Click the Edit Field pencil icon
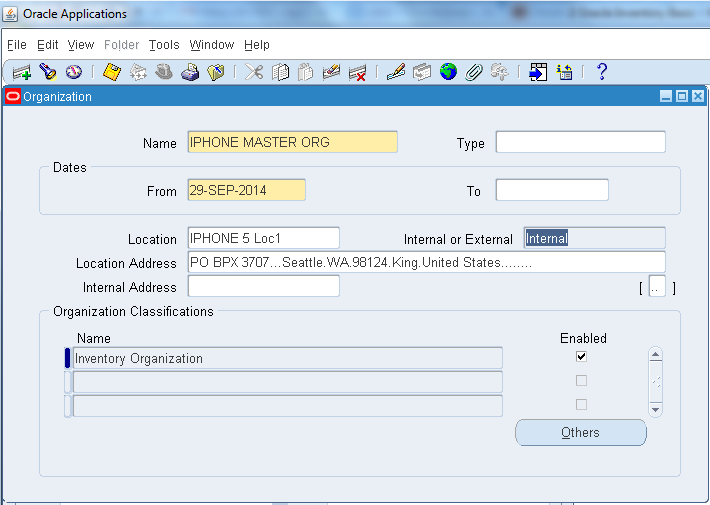This screenshot has height=505, width=710. click(x=396, y=72)
